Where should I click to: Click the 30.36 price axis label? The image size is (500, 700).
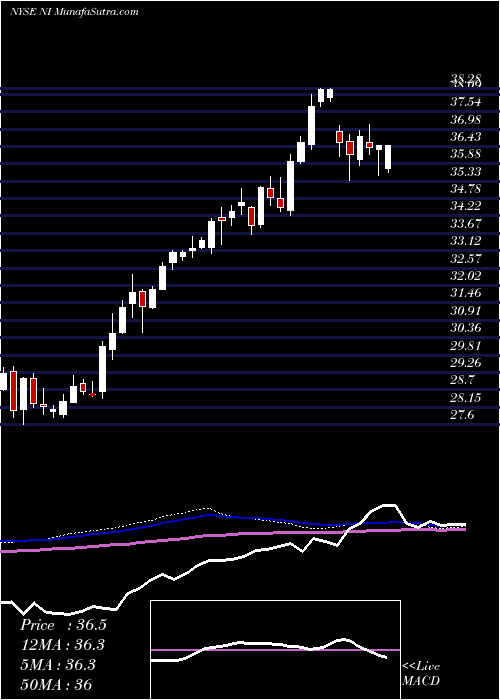click(x=466, y=328)
